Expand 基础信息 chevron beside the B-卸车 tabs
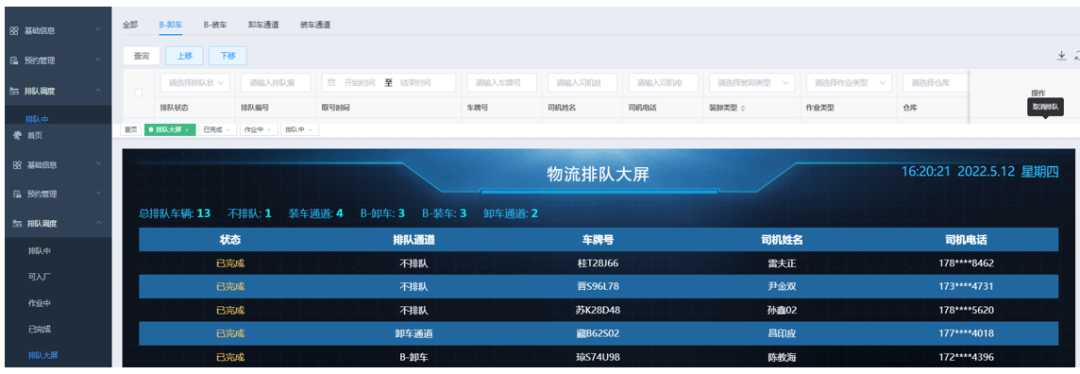Screen dimensions: 1080x374 point(98,30)
